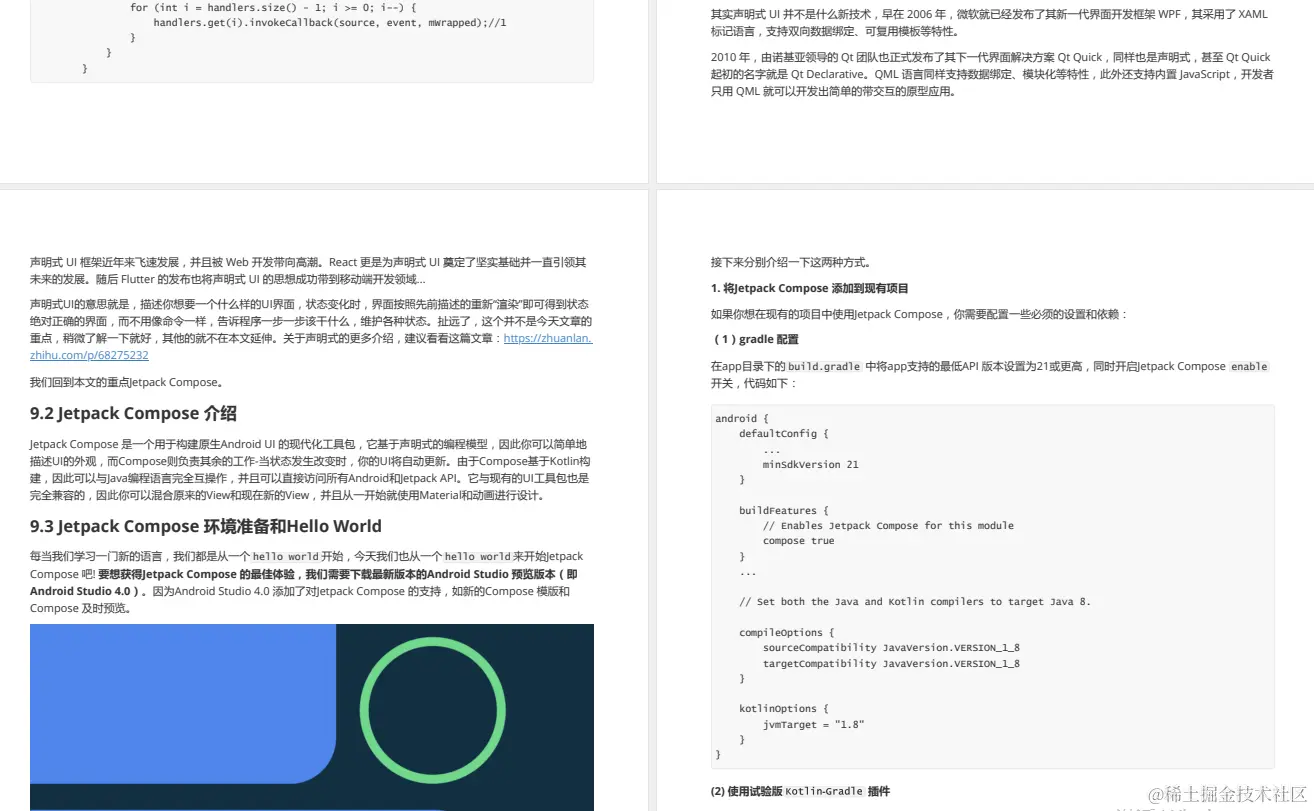The height and width of the screenshot is (811, 1314).
Task: Select the inline code enable
Action: click(x=1248, y=366)
